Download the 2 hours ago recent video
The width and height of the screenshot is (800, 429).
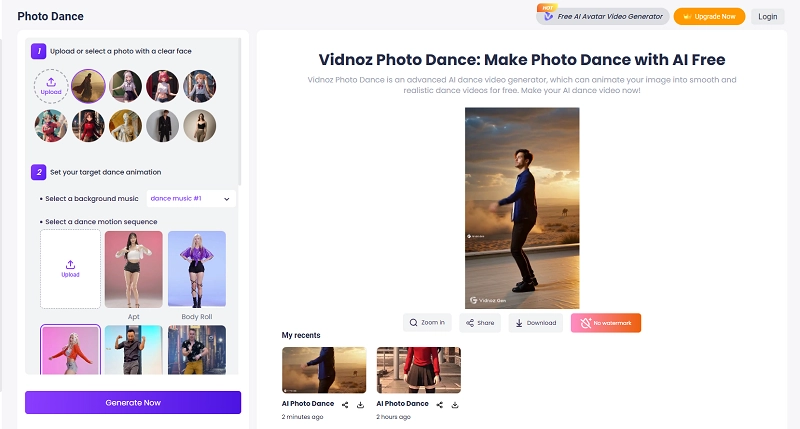point(455,405)
